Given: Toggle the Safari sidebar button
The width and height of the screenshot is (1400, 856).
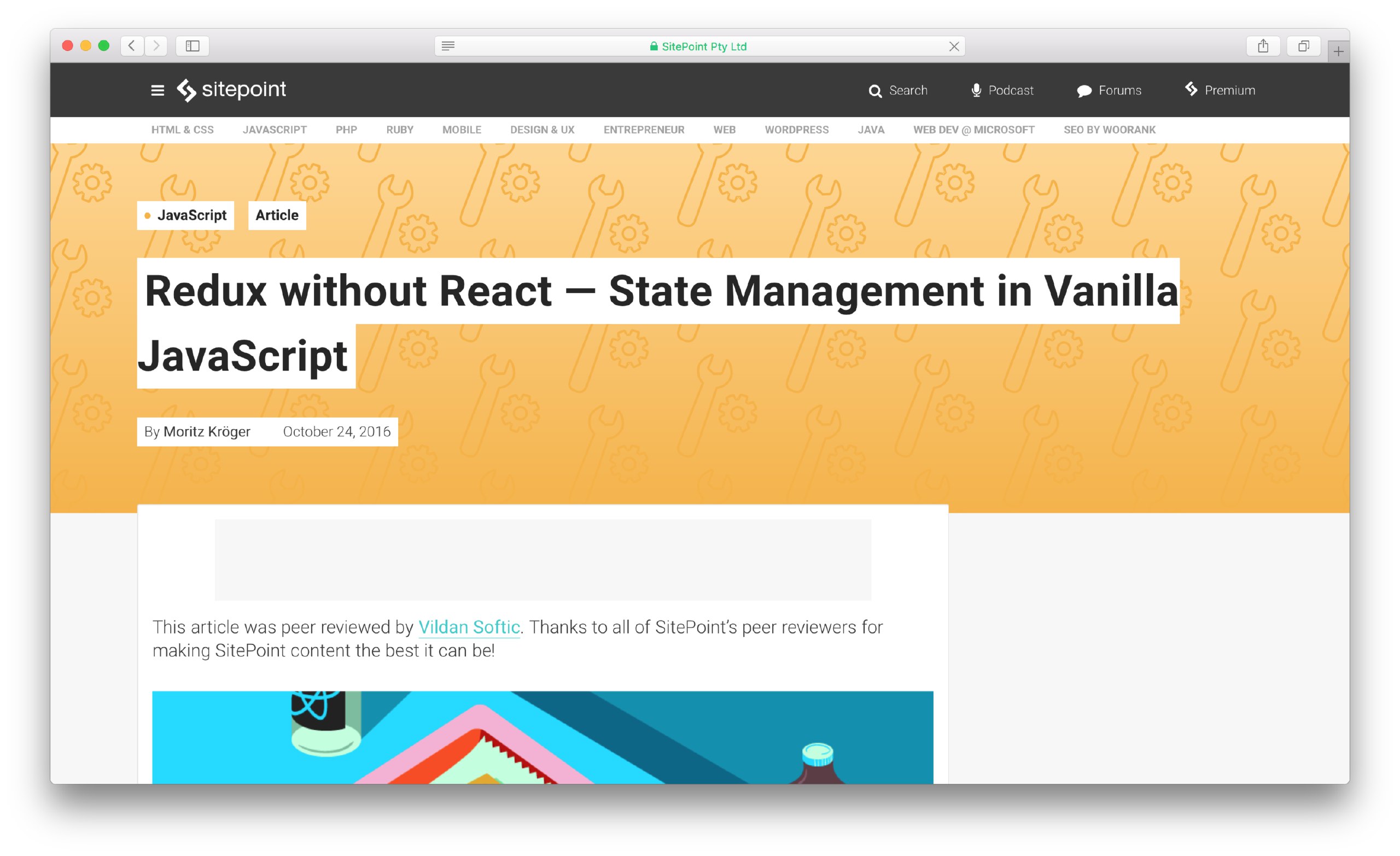Looking at the screenshot, I should point(192,46).
